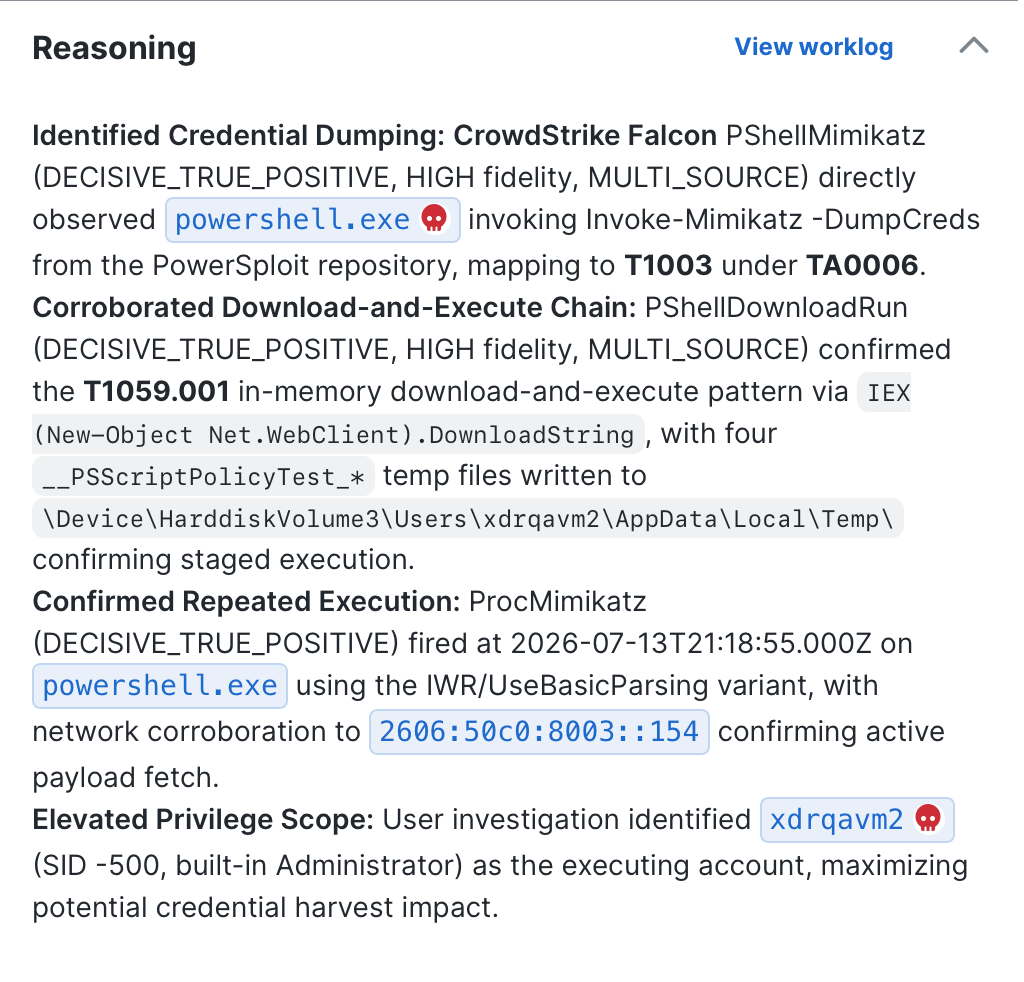
Task: Click the bold T1003 technique ID
Action: 668,265
